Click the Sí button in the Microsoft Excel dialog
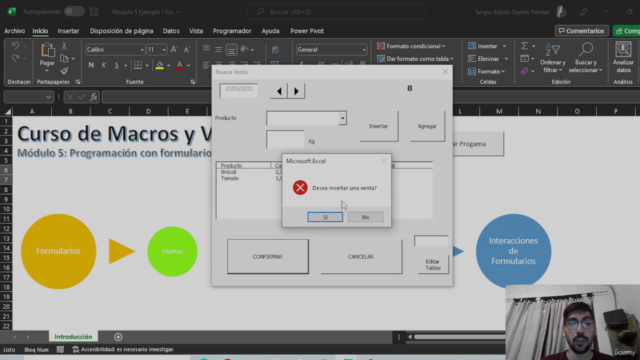Image resolution: width=640 pixels, height=360 pixels. point(325,217)
